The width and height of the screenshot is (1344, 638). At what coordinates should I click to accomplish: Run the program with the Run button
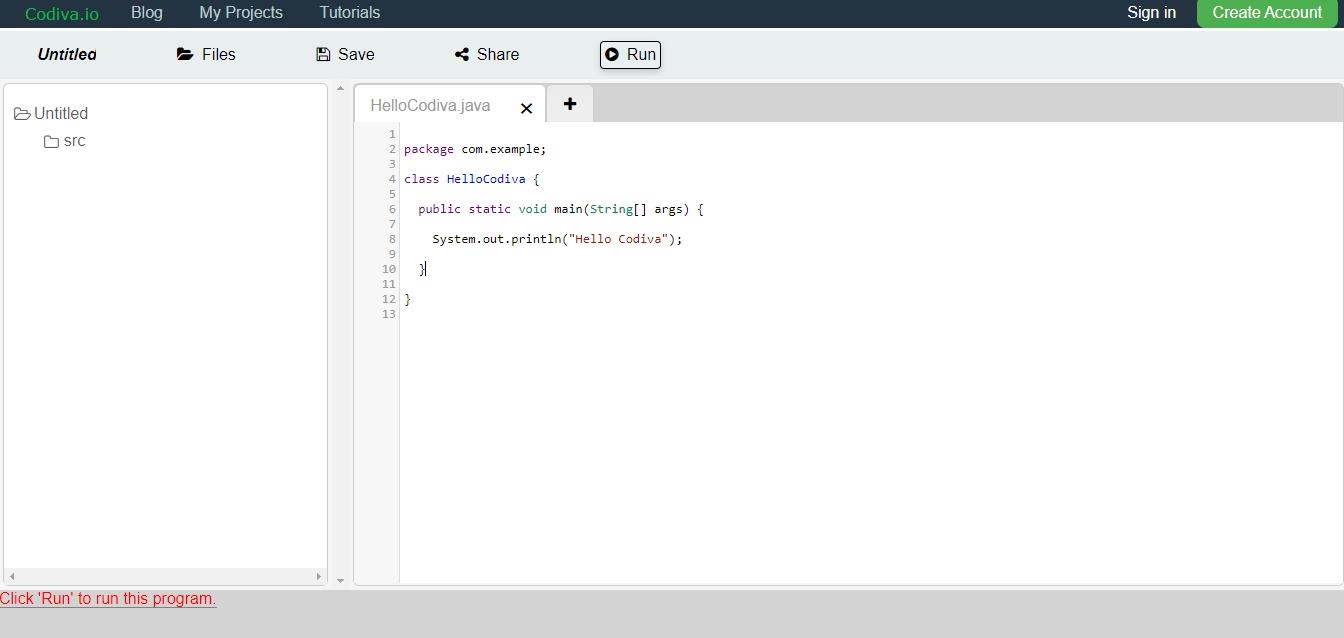630,55
